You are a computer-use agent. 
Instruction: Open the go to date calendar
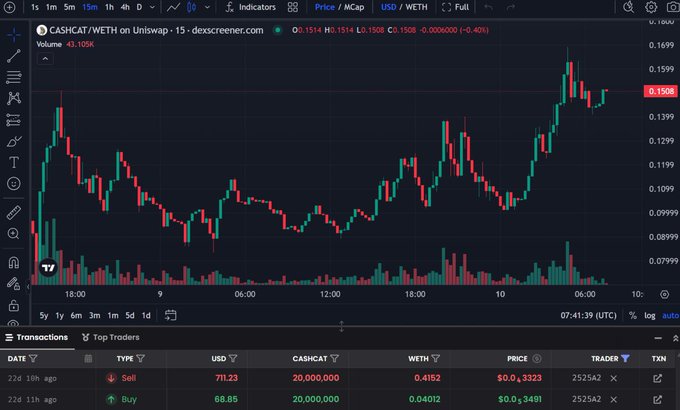click(x=170, y=315)
